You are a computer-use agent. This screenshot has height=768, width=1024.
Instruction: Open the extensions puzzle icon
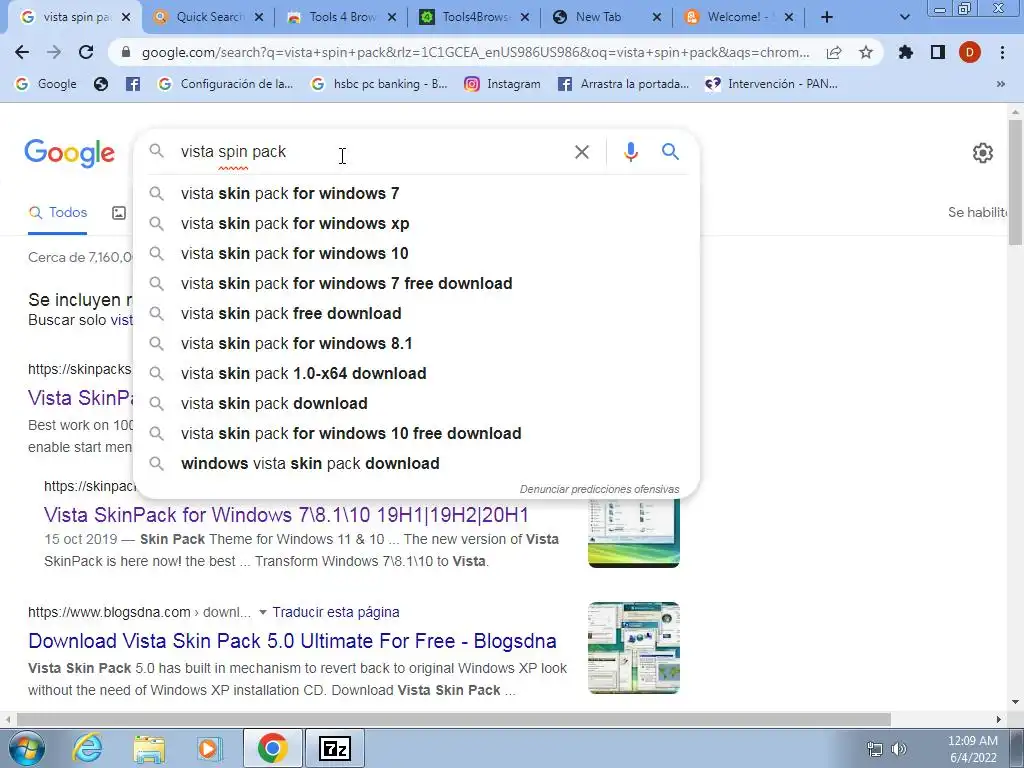(906, 52)
